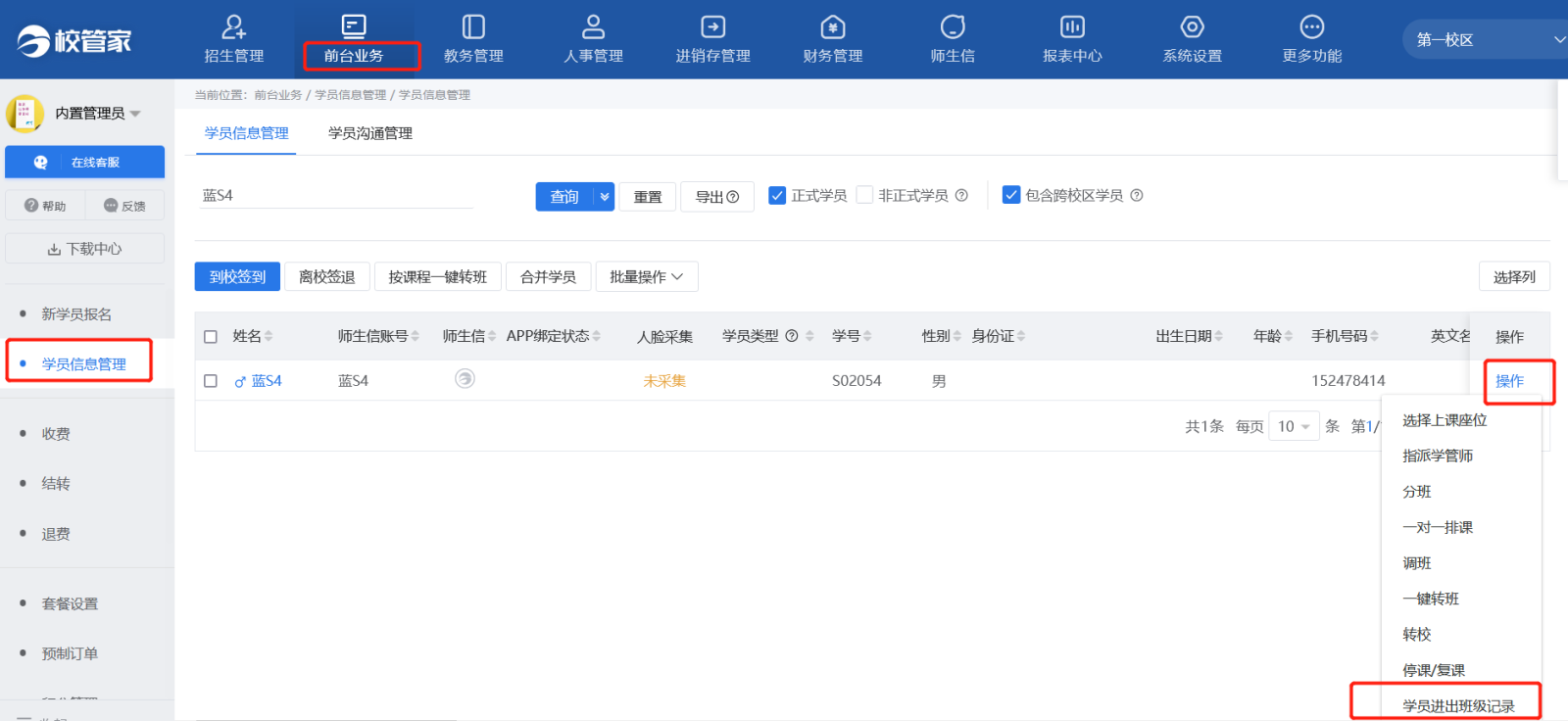
Task: Open 第一校区 campus selector
Action: (x=1485, y=39)
